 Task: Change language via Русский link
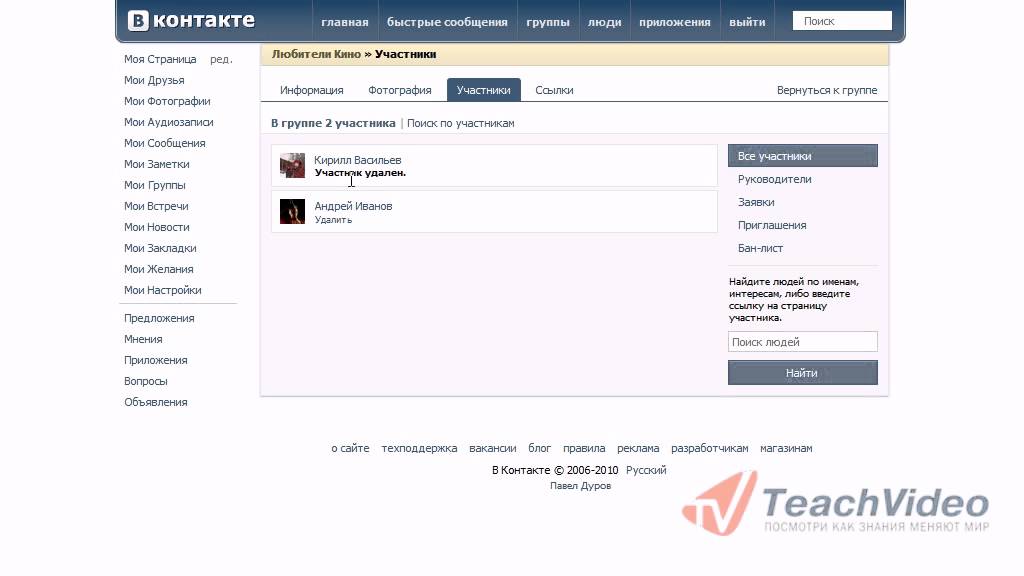point(646,470)
